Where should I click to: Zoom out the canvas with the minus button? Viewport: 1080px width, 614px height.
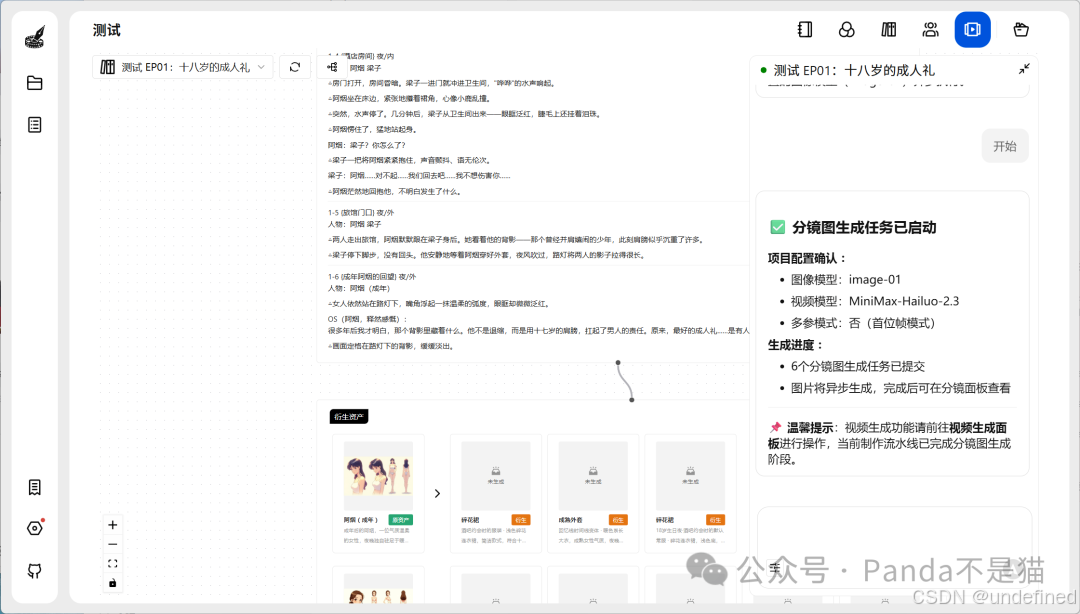[x=112, y=544]
